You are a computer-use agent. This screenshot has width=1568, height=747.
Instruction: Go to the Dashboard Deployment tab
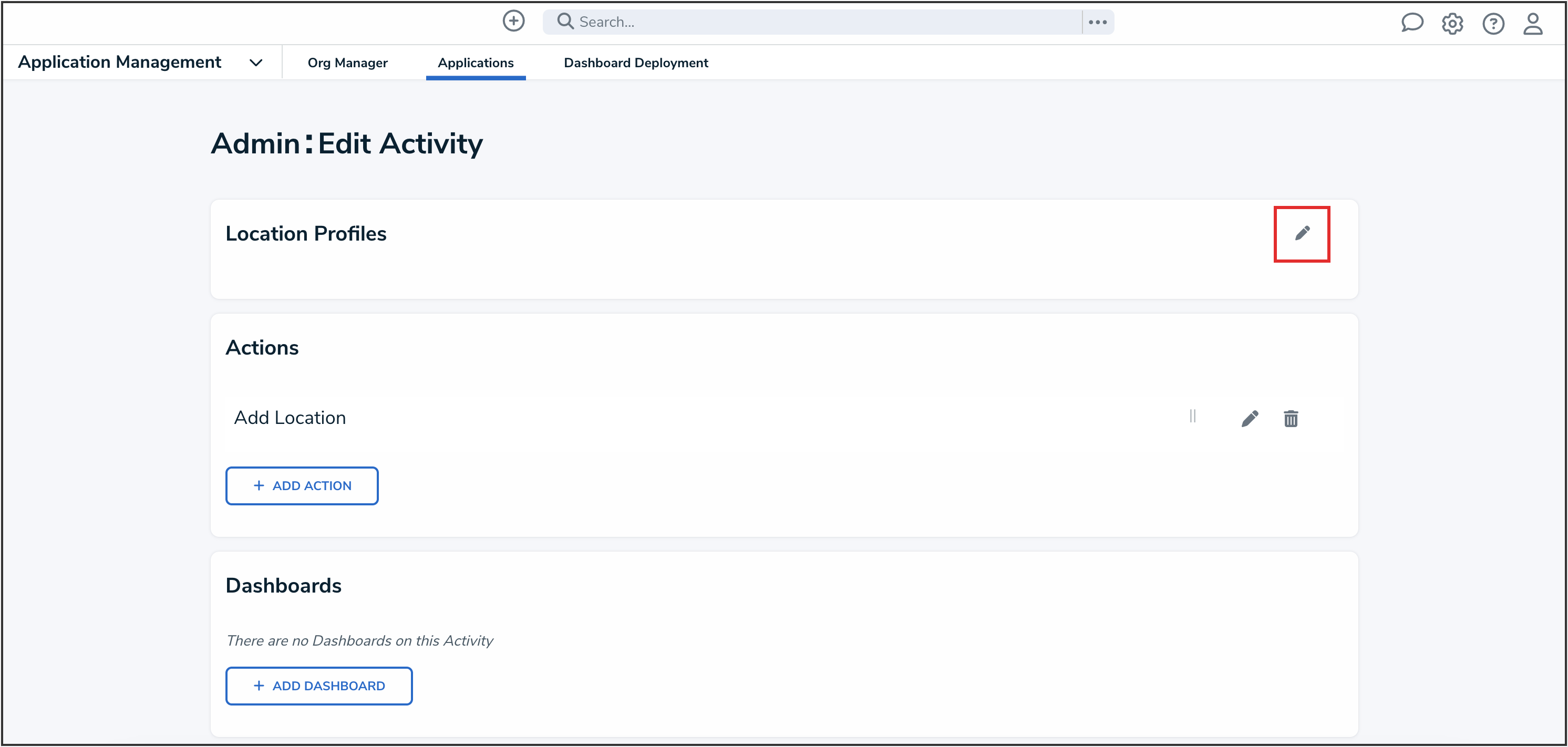click(x=635, y=63)
